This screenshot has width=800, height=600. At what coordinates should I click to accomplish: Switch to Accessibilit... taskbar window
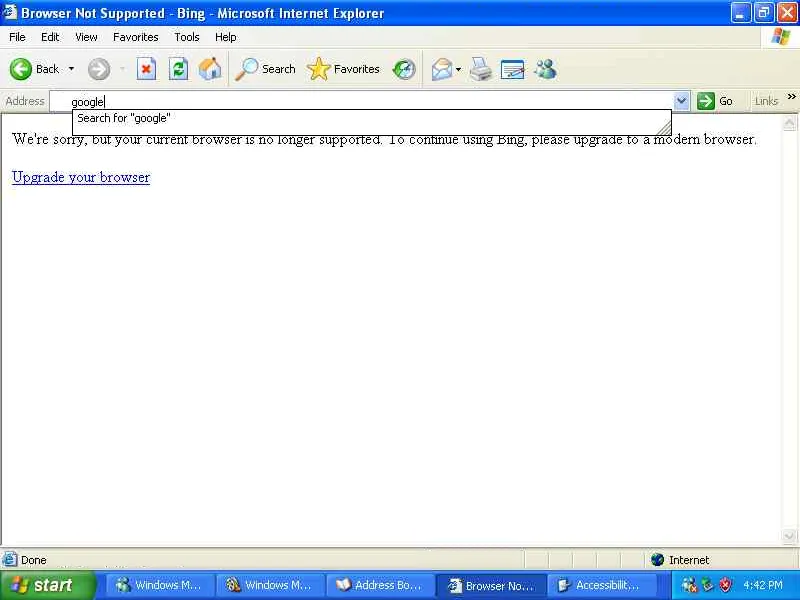(601, 585)
